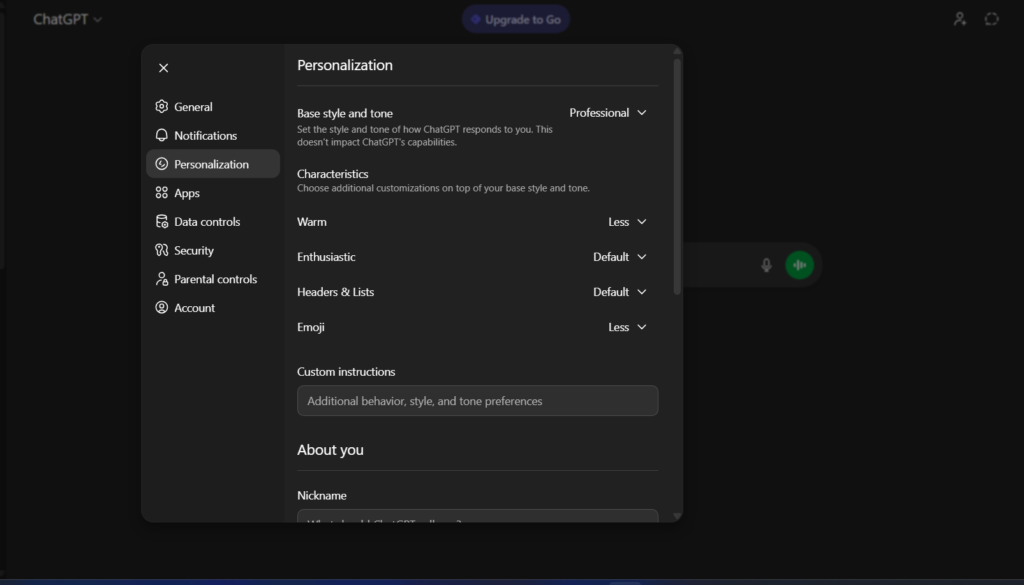Click the Apps grid icon
The image size is (1024, 585).
(162, 193)
